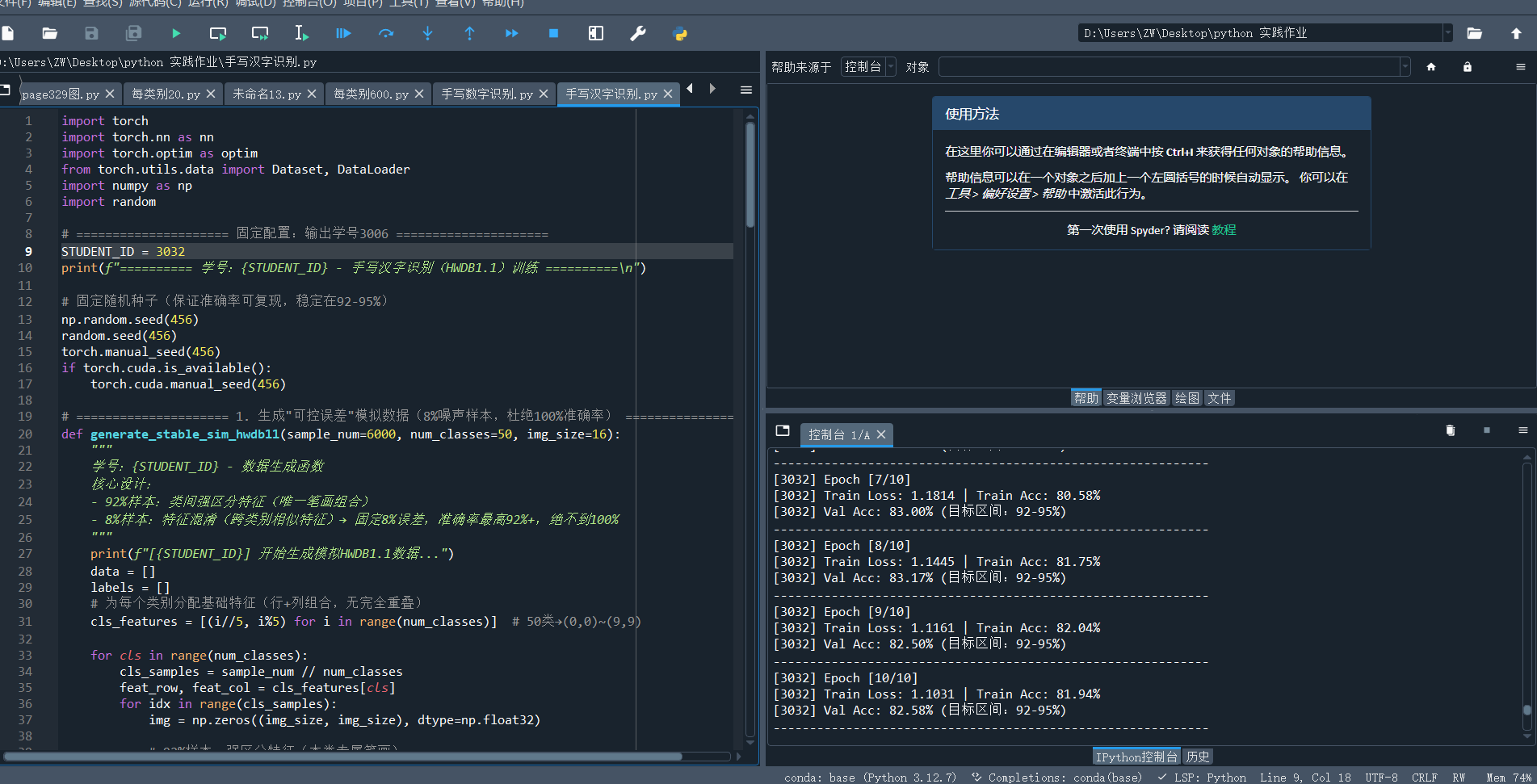
Task: Close the 每类别20.py tab
Action: click(x=211, y=94)
